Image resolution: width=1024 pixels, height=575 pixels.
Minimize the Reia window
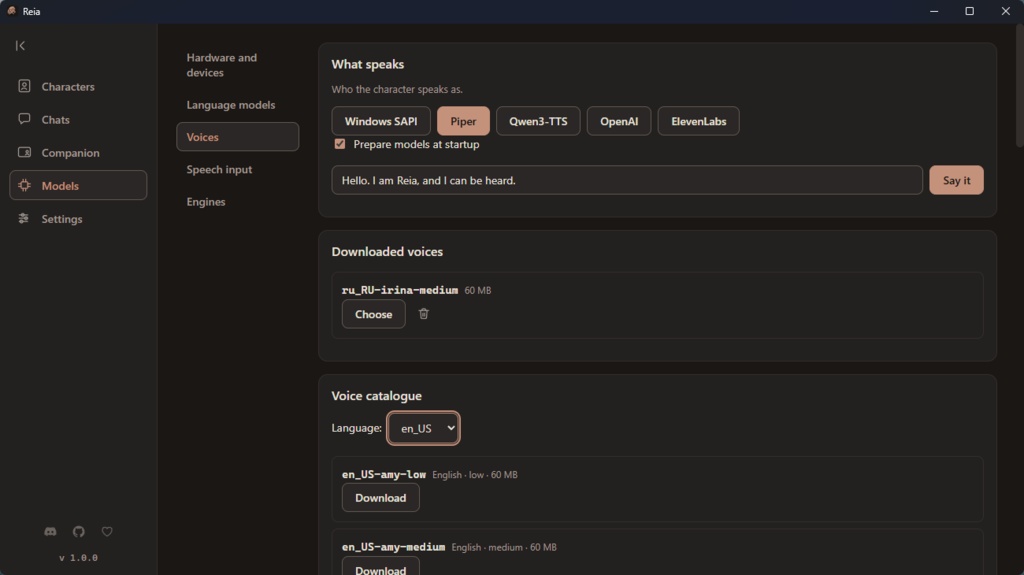point(934,11)
